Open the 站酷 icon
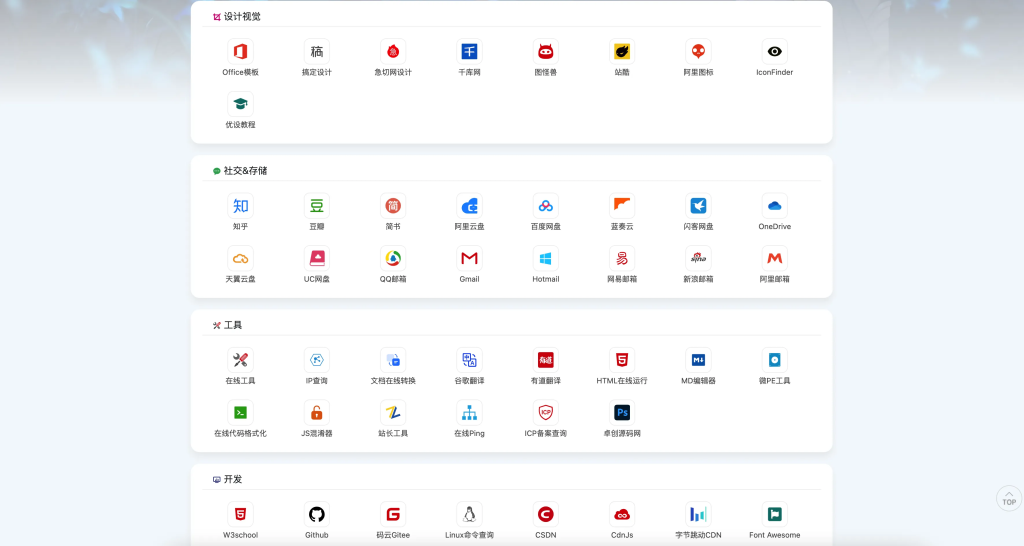 point(622,52)
